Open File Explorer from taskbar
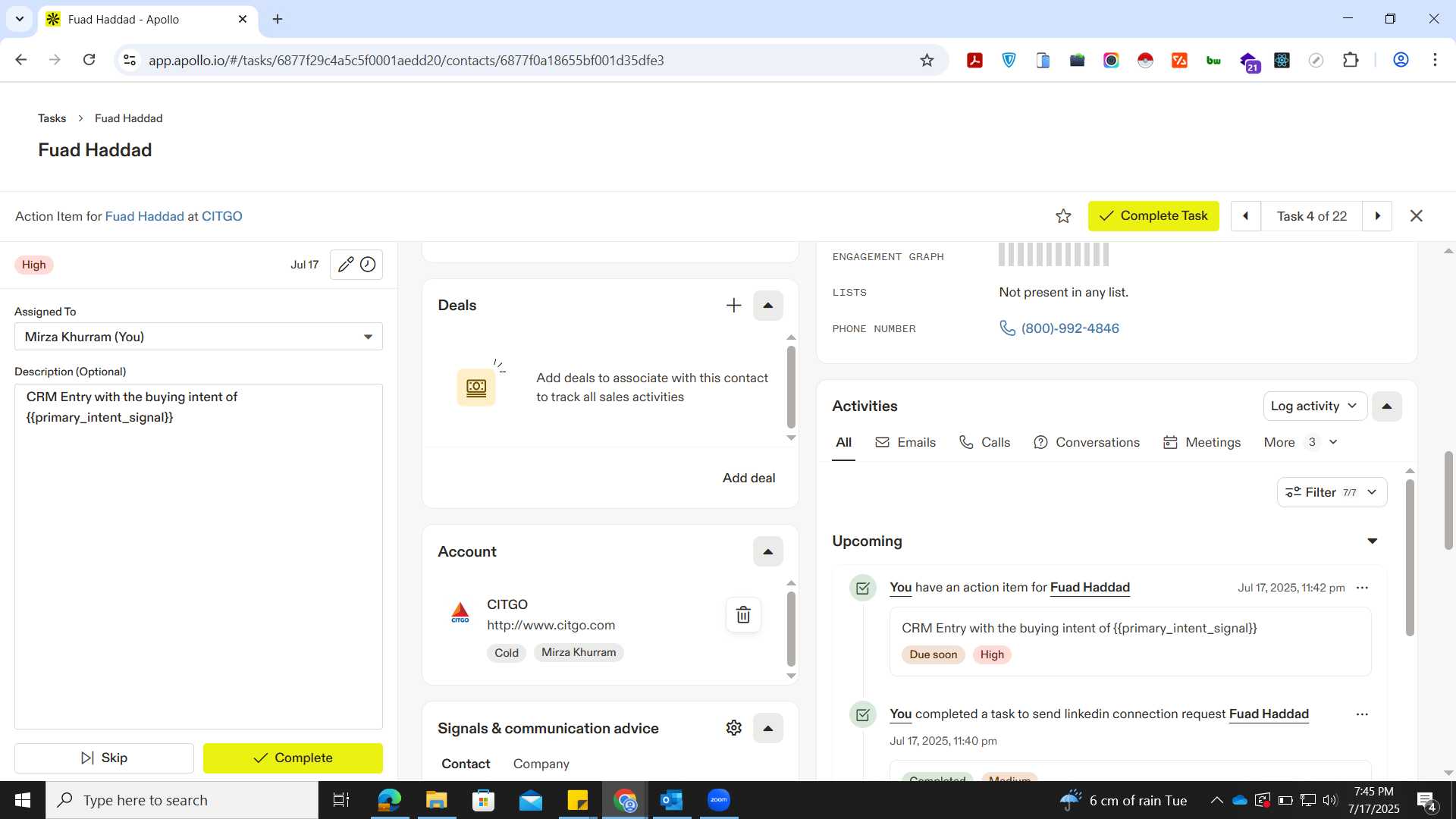1456x819 pixels. pos(436,800)
